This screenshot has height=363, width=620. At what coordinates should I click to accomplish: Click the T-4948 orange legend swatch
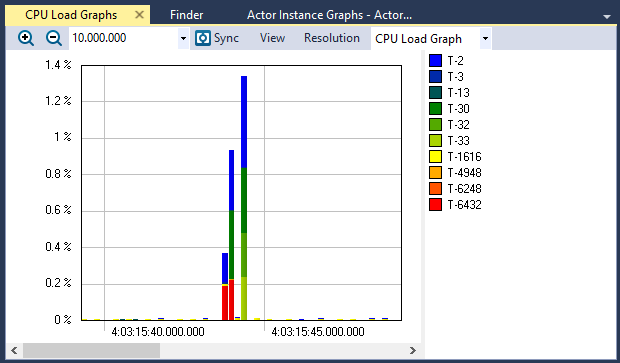point(435,172)
